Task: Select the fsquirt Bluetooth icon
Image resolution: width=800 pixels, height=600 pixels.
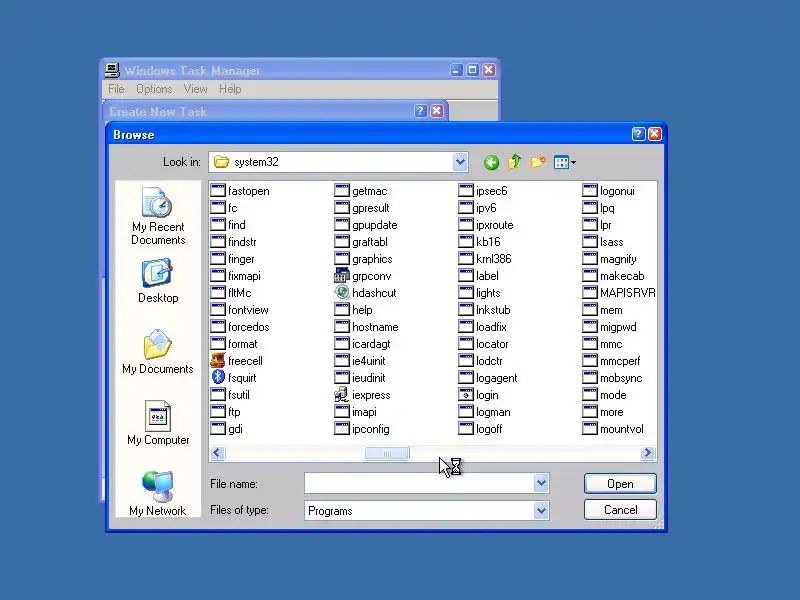Action: coord(218,378)
